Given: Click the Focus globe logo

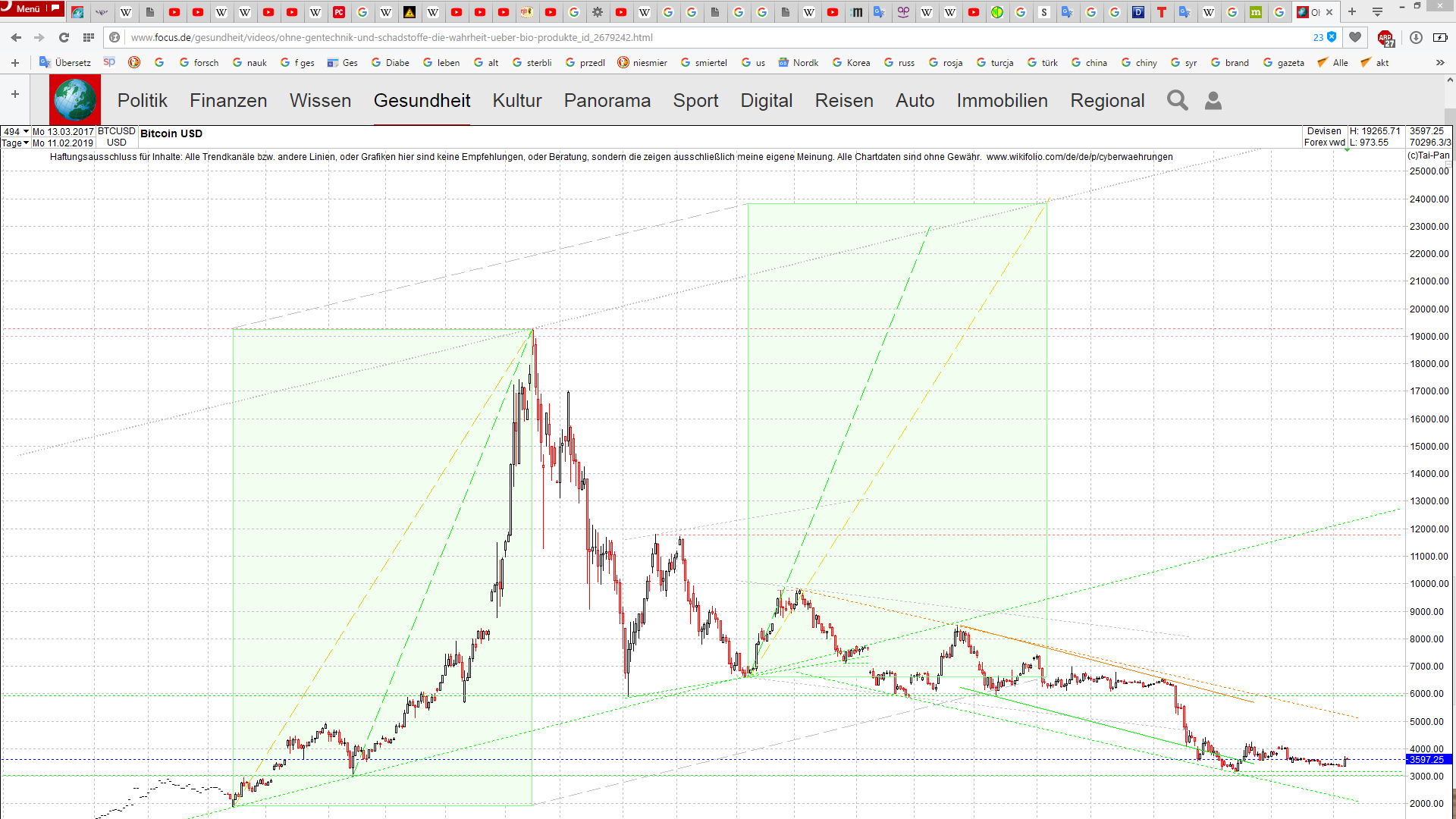Looking at the screenshot, I should [x=75, y=100].
